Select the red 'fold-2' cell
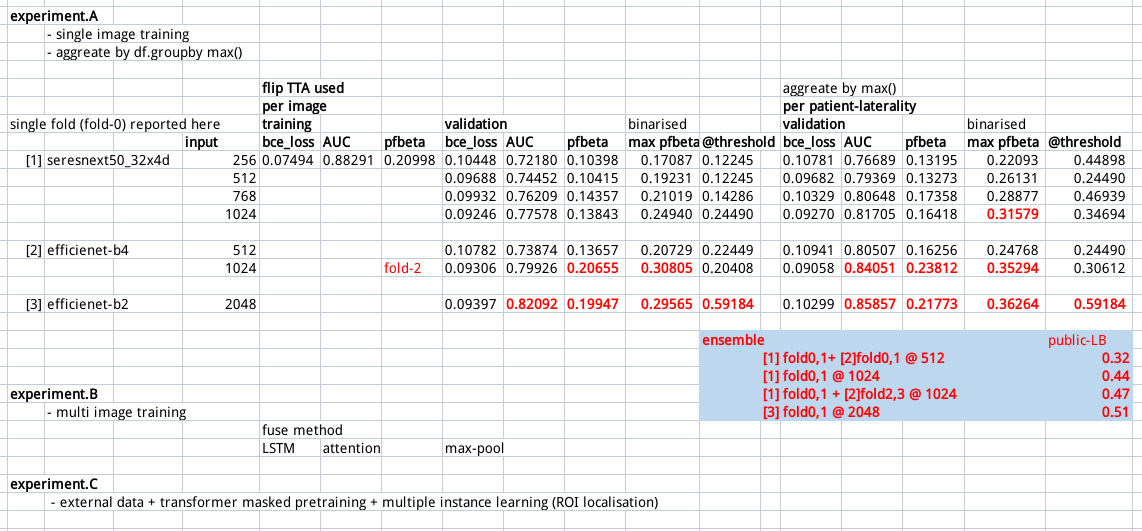Image resolution: width=1142 pixels, height=531 pixels. tap(402, 268)
